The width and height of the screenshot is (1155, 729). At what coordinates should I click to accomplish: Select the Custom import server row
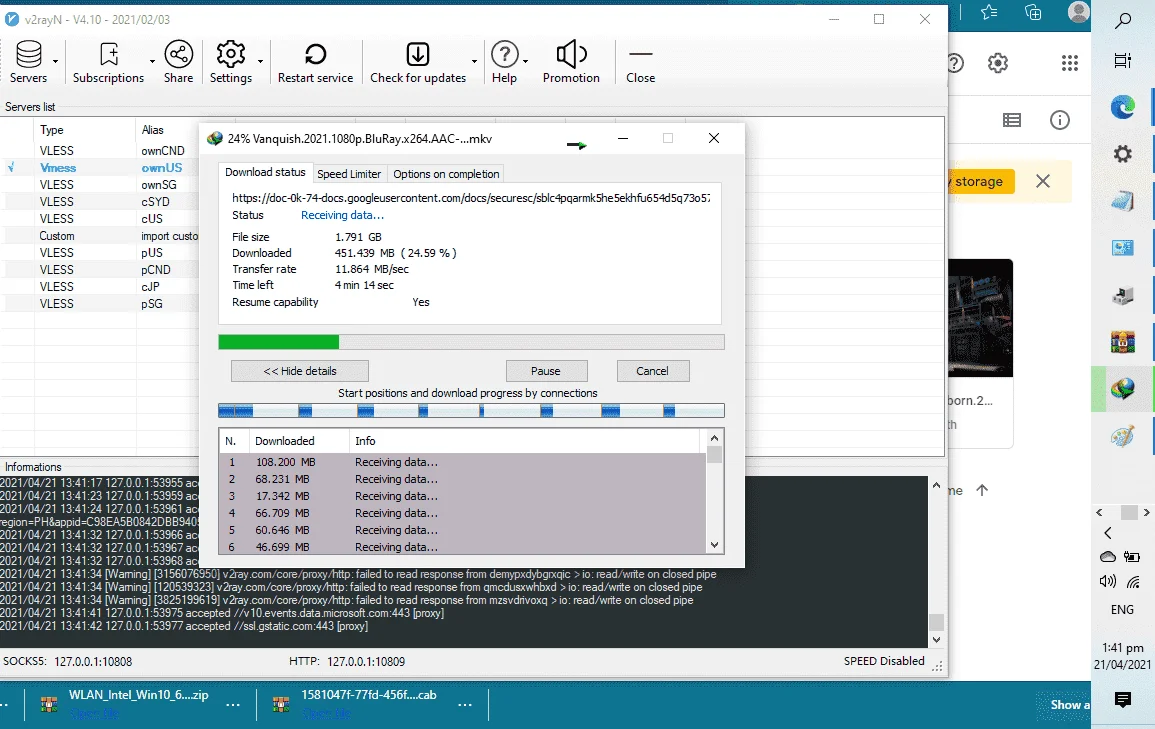click(x=100, y=236)
